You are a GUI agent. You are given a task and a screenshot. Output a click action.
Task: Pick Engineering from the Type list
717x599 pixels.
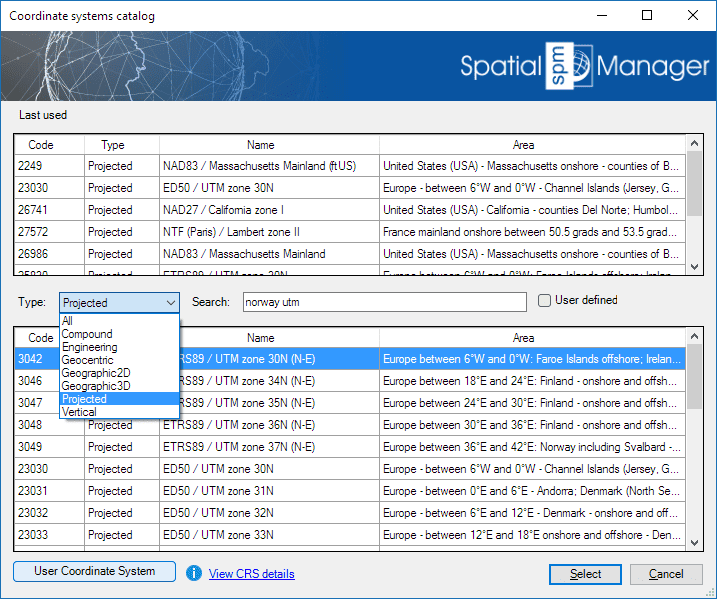click(90, 347)
